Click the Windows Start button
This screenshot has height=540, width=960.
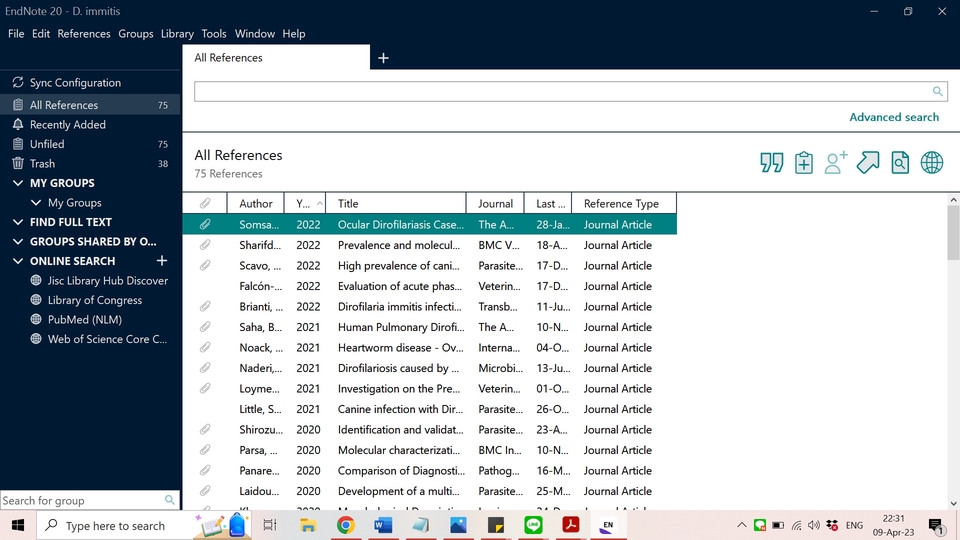[x=18, y=525]
